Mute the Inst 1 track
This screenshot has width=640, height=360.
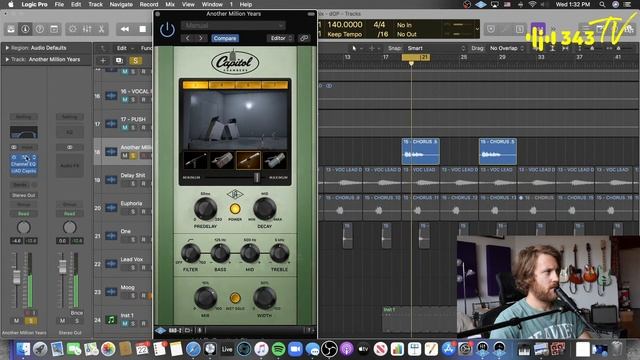coord(125,323)
